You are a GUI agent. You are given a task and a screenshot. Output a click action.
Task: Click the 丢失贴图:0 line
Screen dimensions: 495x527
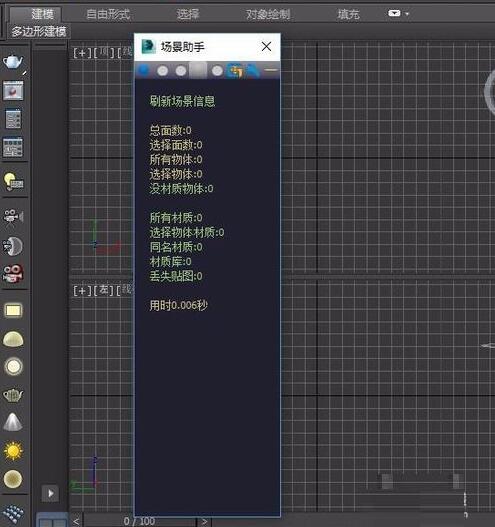[x=176, y=276]
